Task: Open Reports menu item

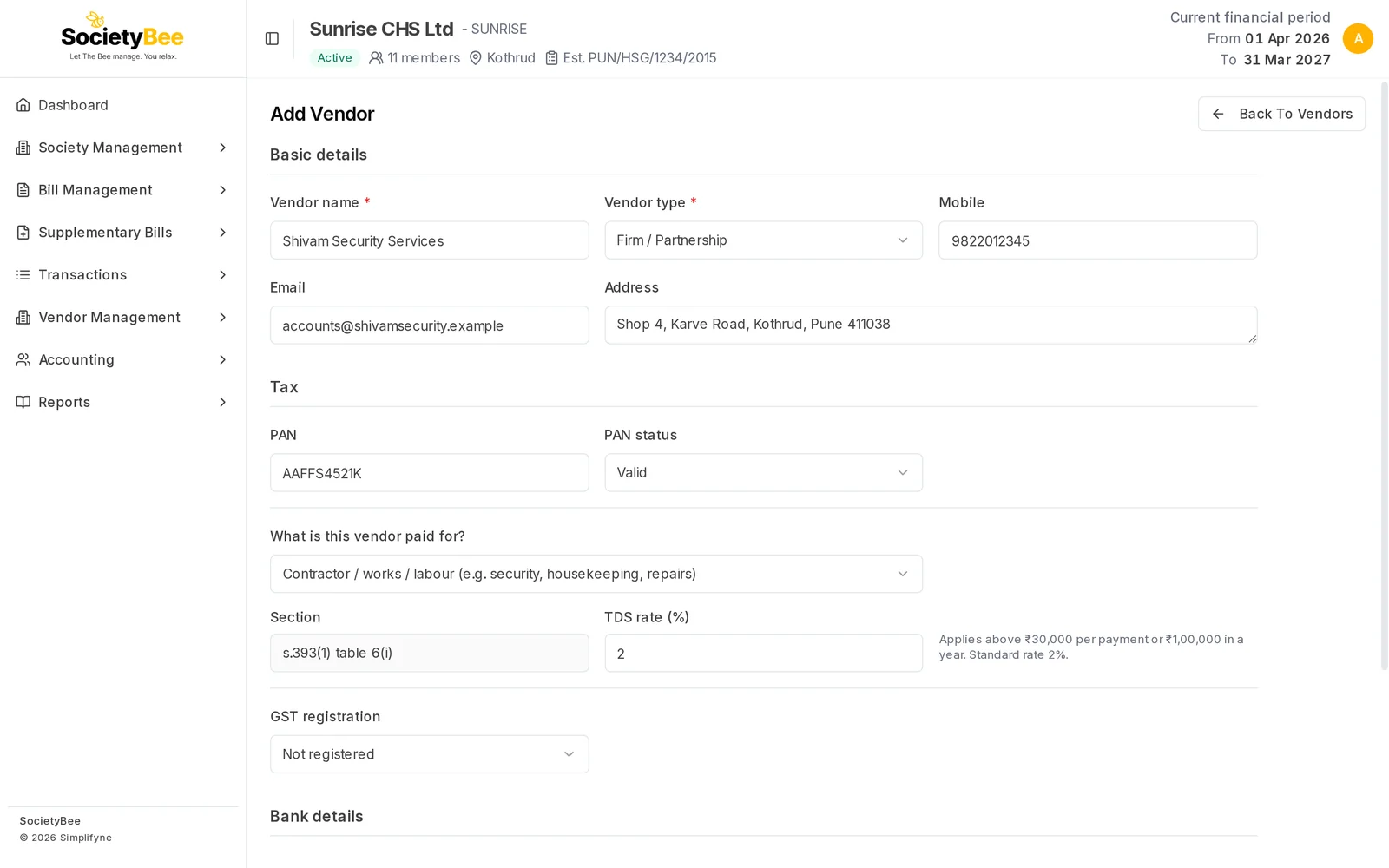Action: click(x=122, y=402)
